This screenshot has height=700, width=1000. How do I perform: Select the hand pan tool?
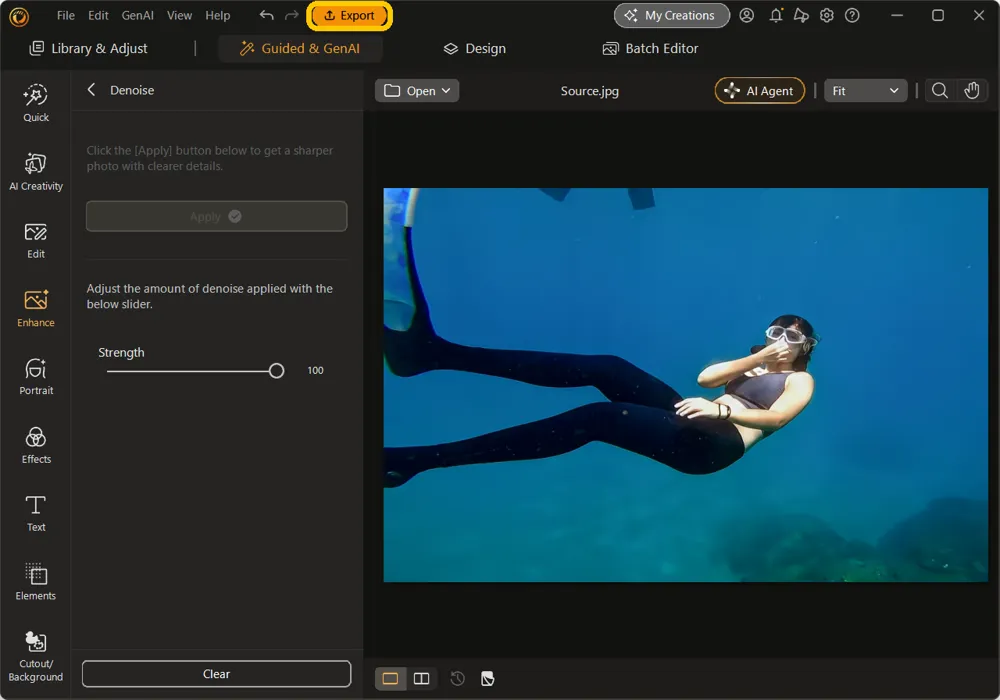[x=971, y=91]
